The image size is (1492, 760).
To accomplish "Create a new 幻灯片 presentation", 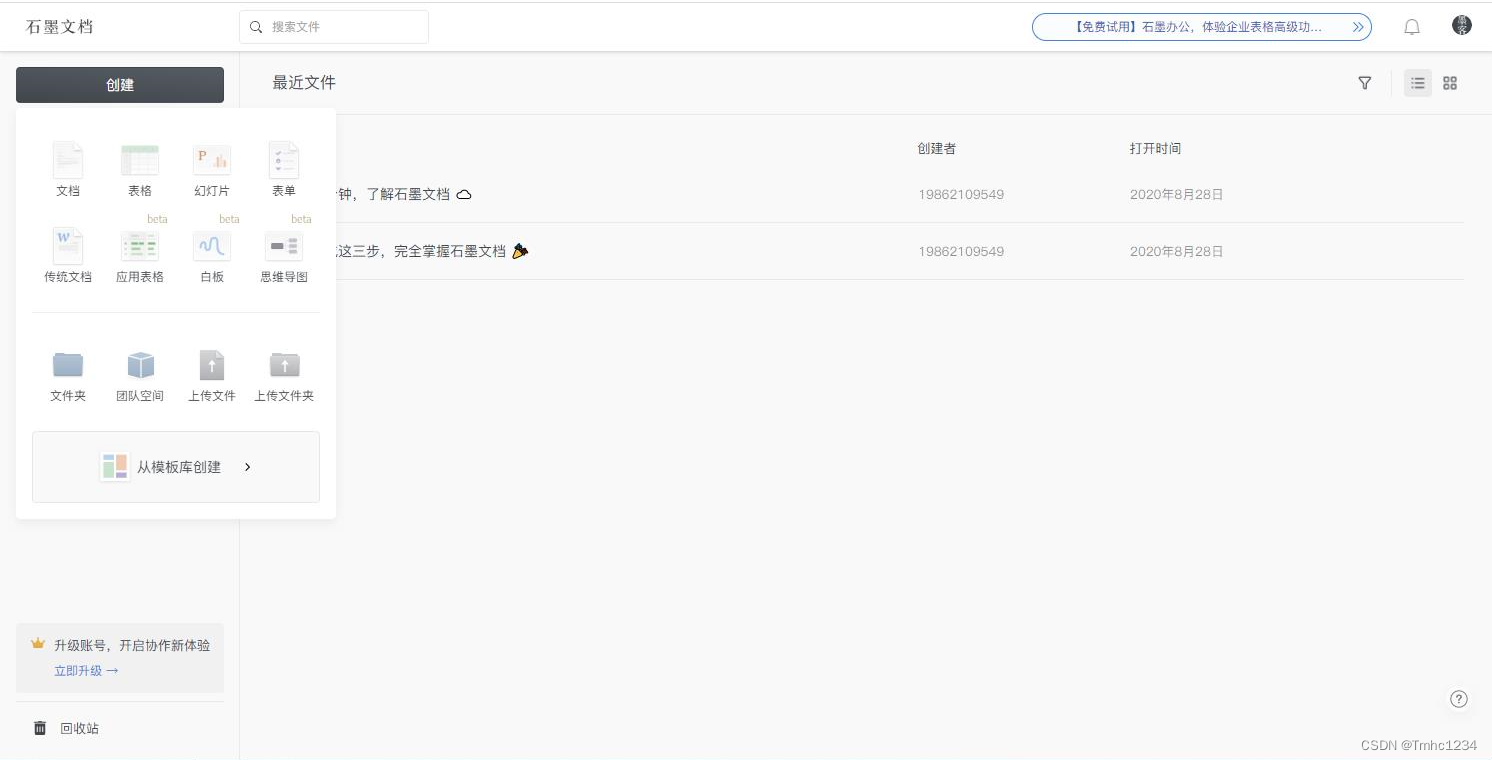I will [x=212, y=169].
